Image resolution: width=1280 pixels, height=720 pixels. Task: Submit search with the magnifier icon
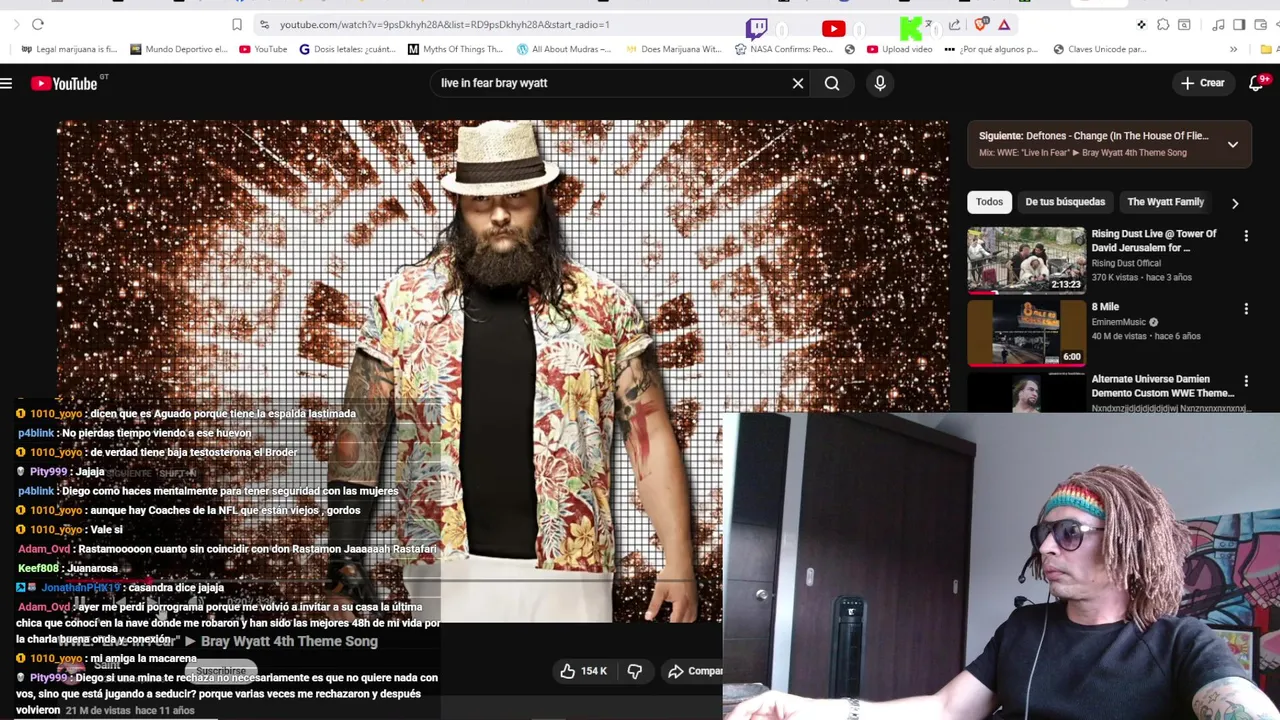(832, 83)
